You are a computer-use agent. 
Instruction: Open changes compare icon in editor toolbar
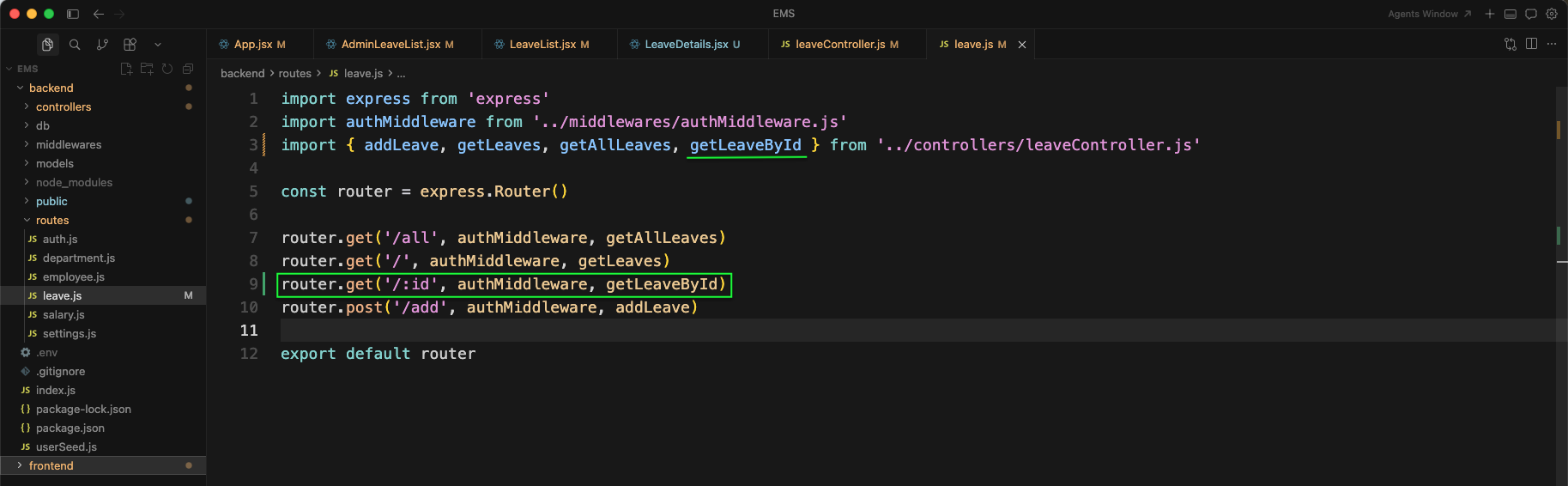pyautogui.click(x=1510, y=45)
